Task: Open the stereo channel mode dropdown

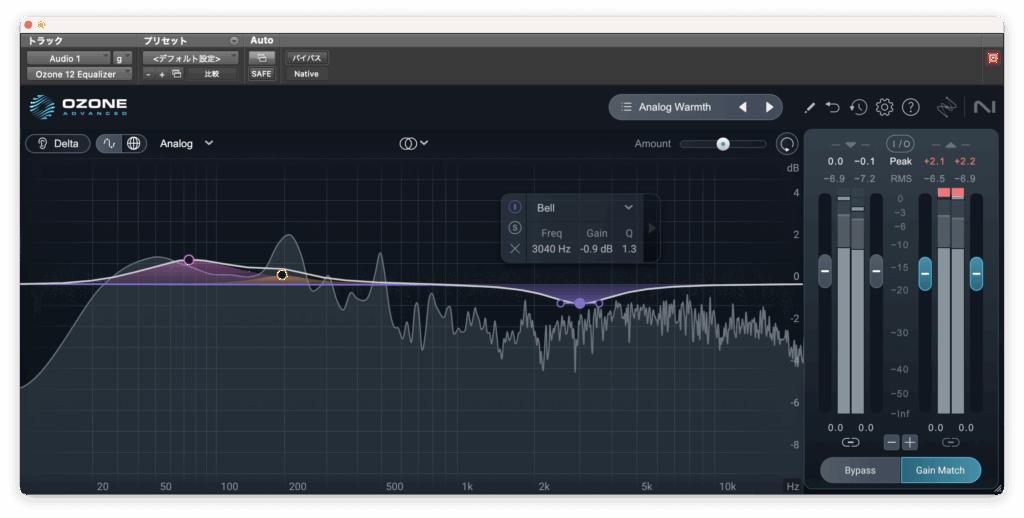Action: (414, 143)
